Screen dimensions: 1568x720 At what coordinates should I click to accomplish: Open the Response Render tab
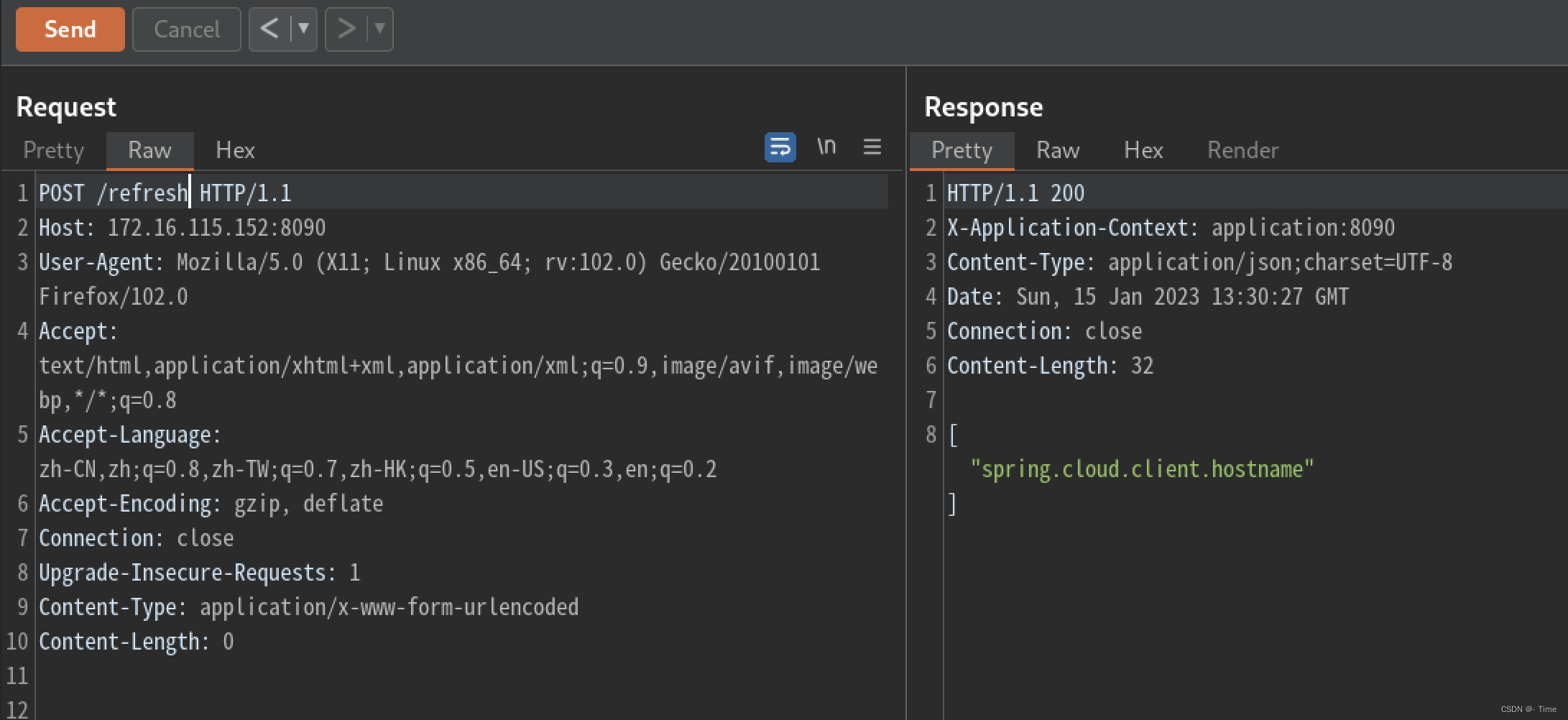click(1242, 150)
